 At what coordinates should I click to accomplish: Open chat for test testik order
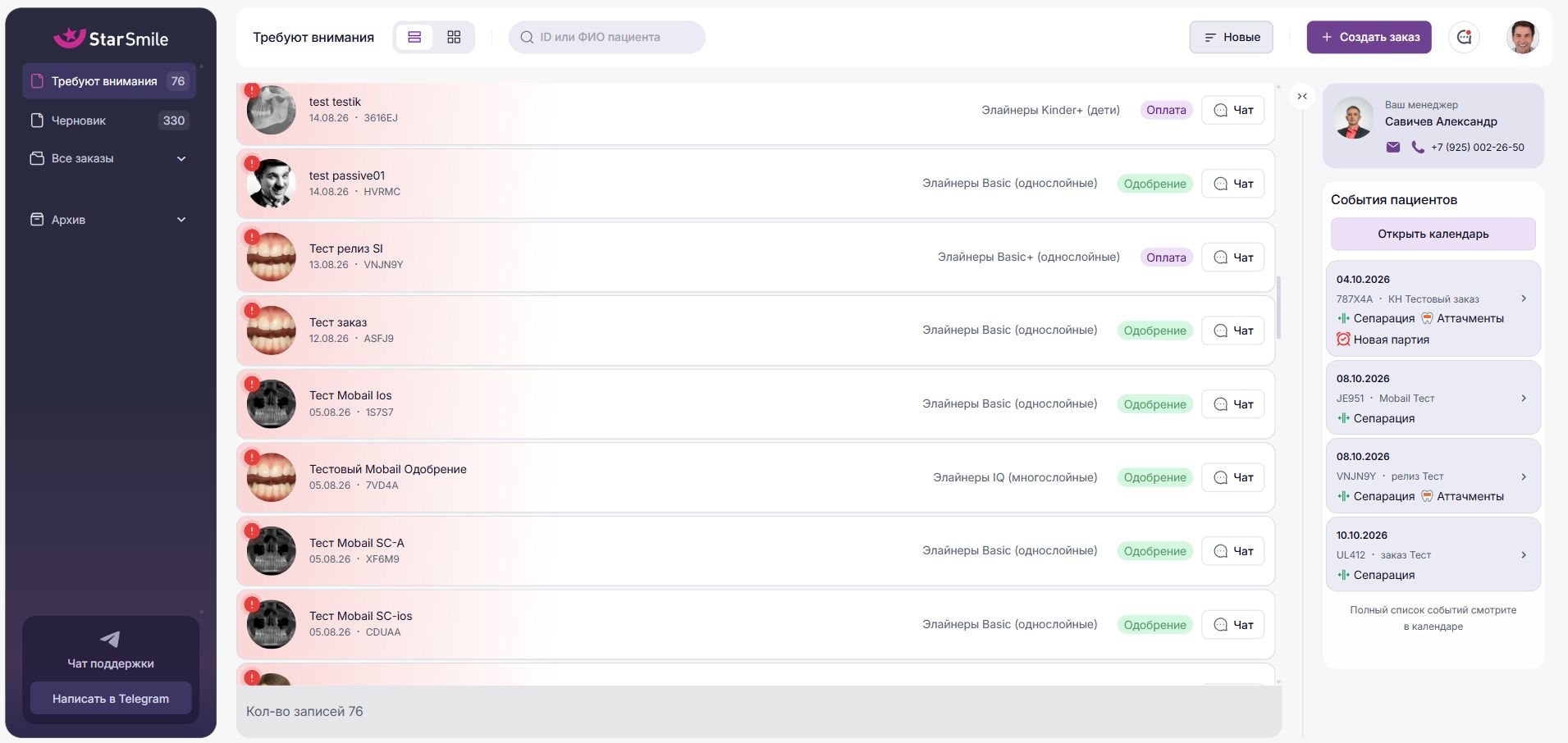pyautogui.click(x=1232, y=110)
